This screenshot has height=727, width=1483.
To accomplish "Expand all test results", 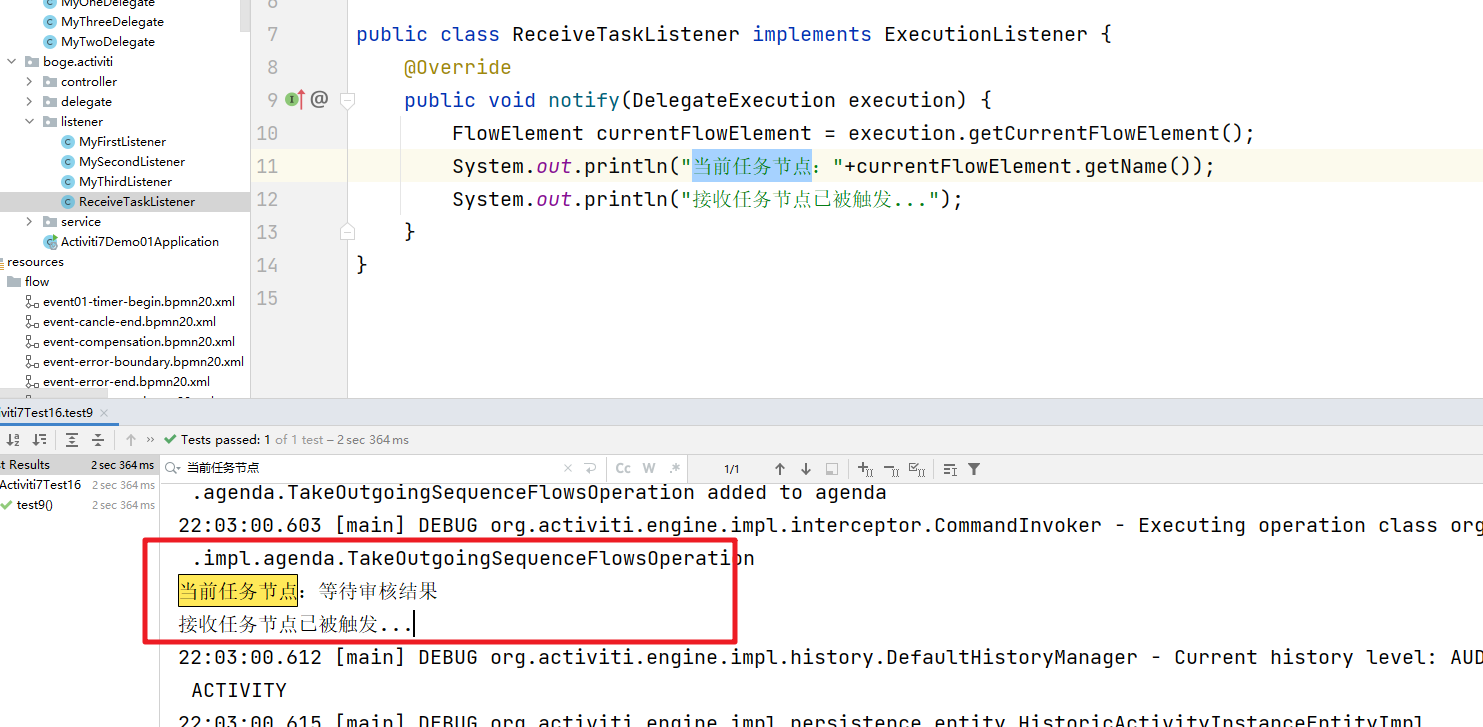I will point(72,440).
